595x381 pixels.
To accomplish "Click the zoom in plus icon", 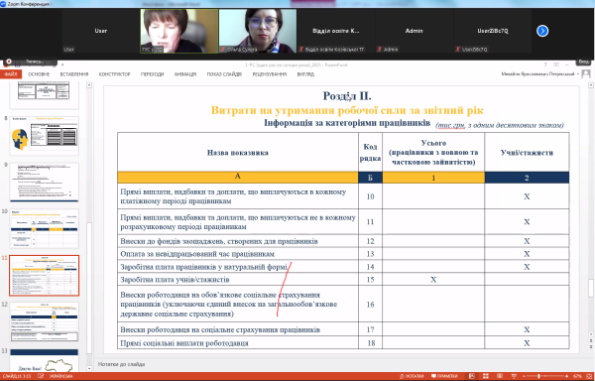I will point(566,376).
